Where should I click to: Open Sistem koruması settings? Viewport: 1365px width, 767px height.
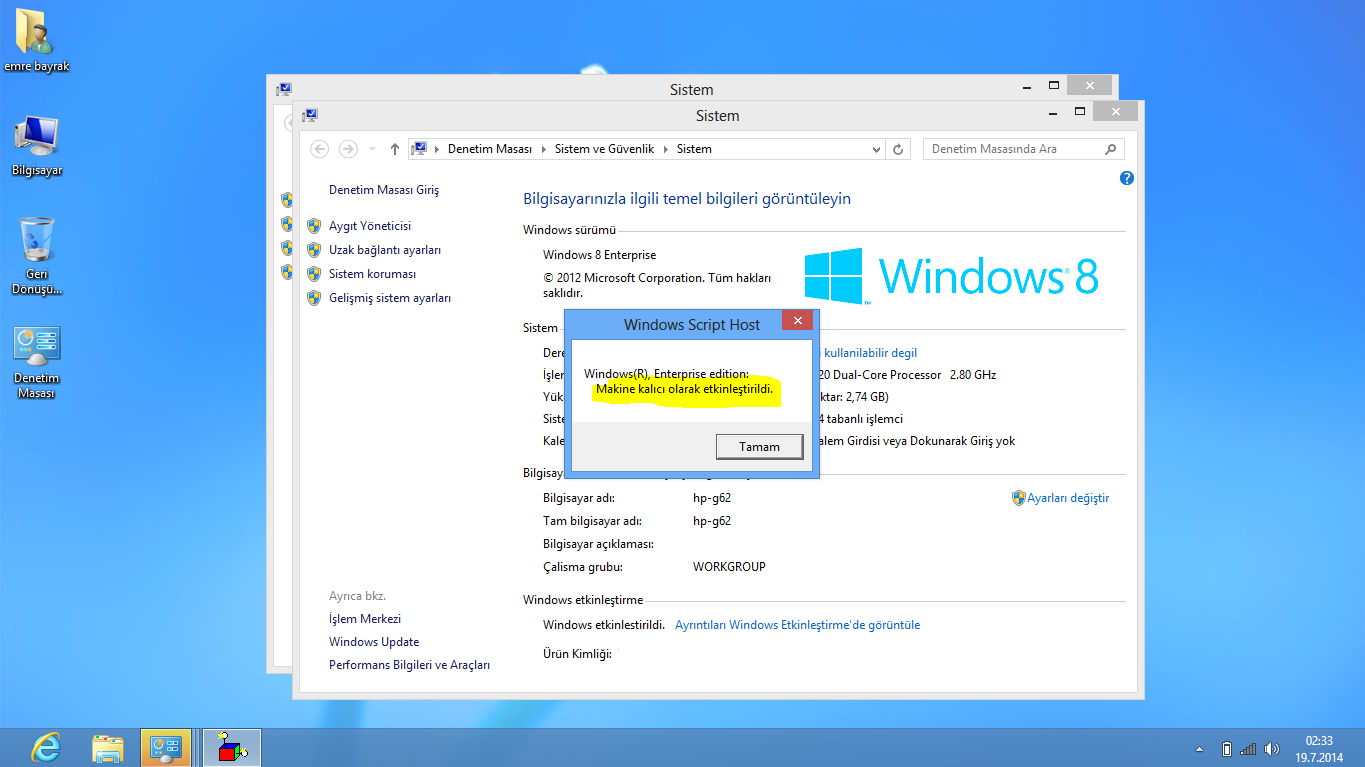372,274
